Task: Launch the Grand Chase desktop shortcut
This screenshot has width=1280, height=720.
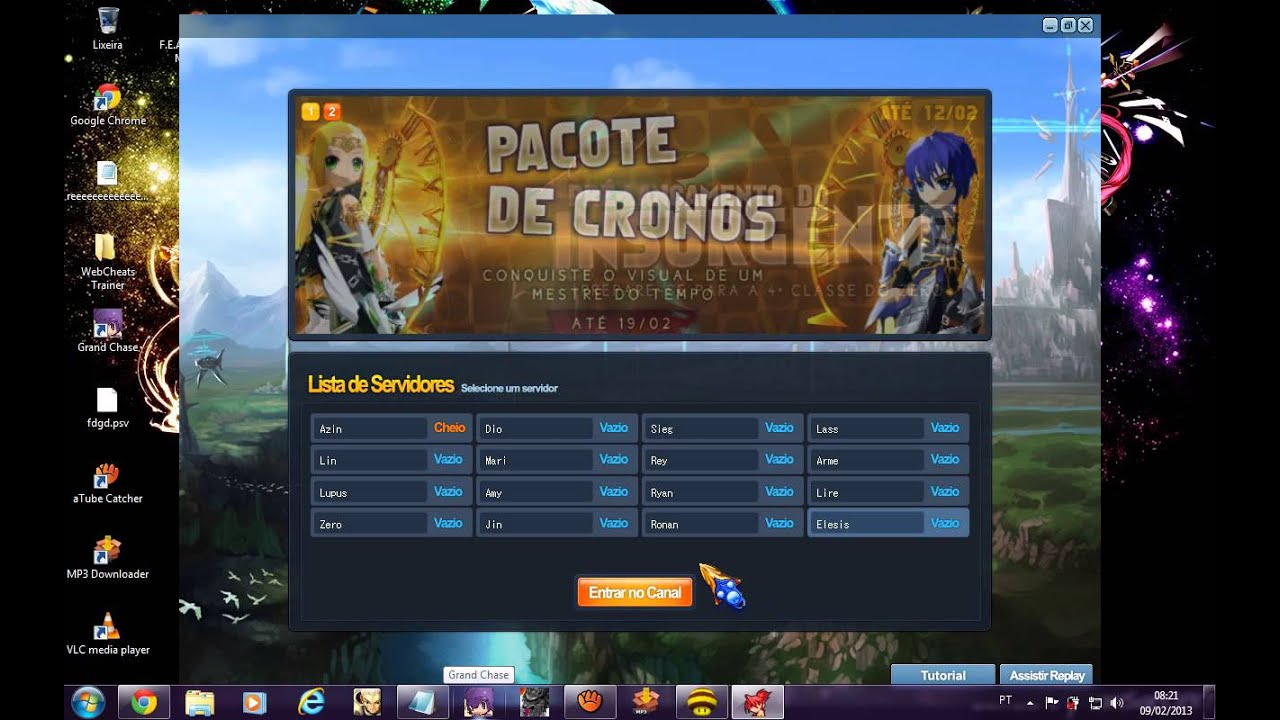Action: click(x=107, y=331)
